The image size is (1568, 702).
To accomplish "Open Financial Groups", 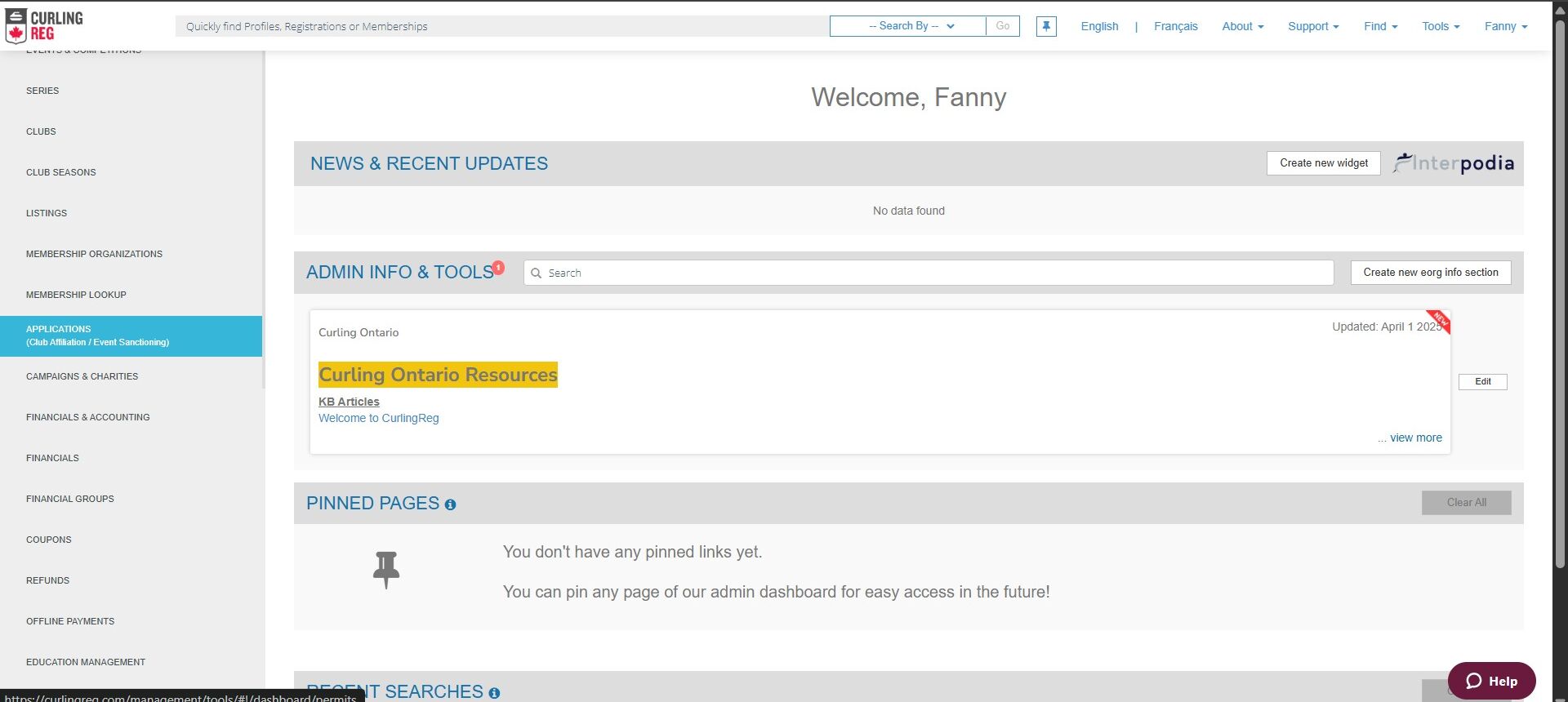I will pos(131,499).
